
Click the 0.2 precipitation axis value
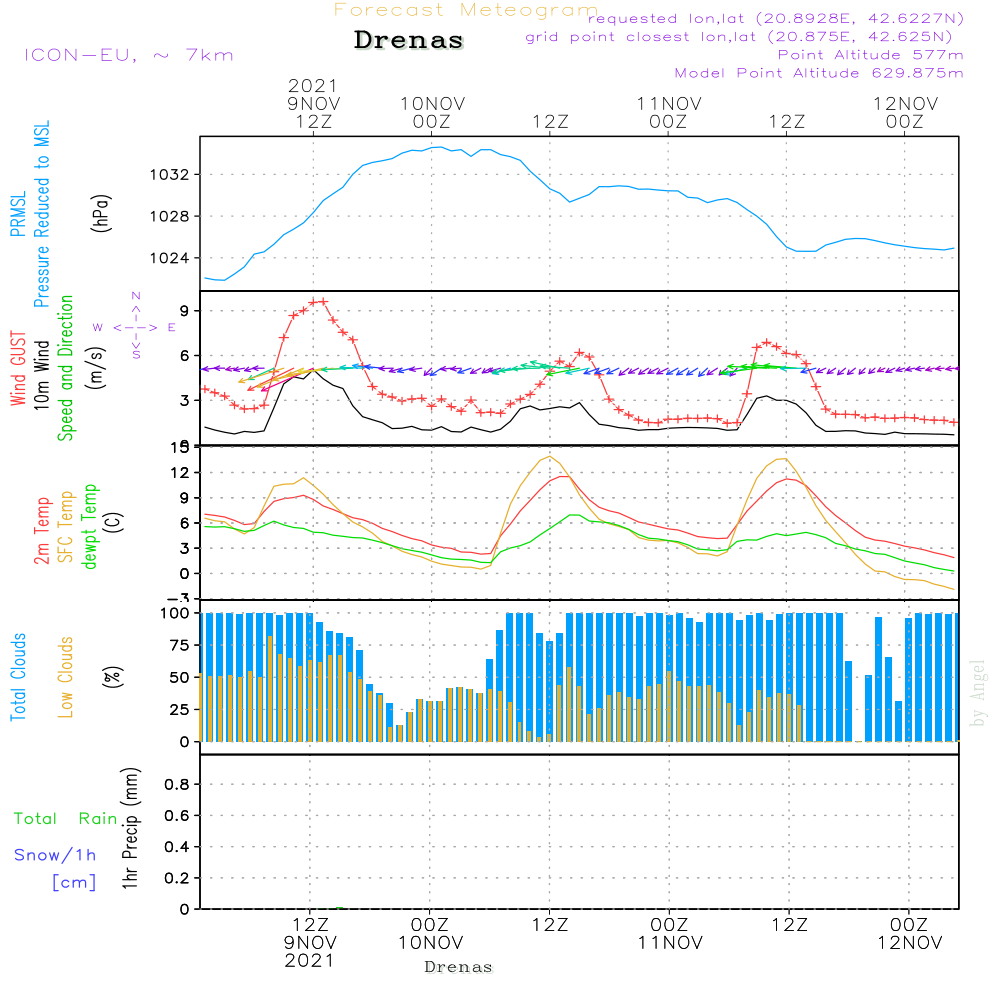(x=177, y=878)
